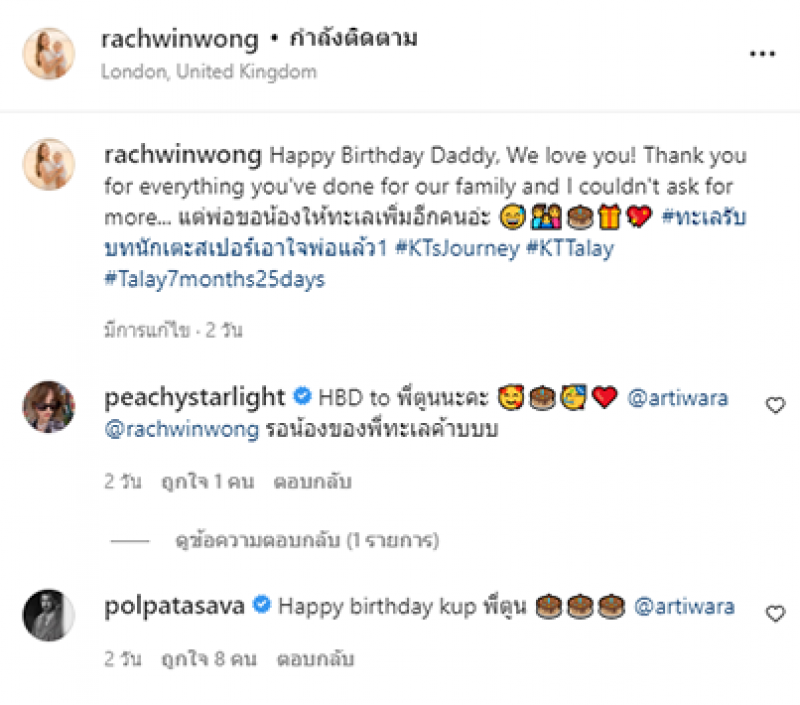Like the peachystarlight comment with heart
This screenshot has height=705, width=800.
(775, 405)
